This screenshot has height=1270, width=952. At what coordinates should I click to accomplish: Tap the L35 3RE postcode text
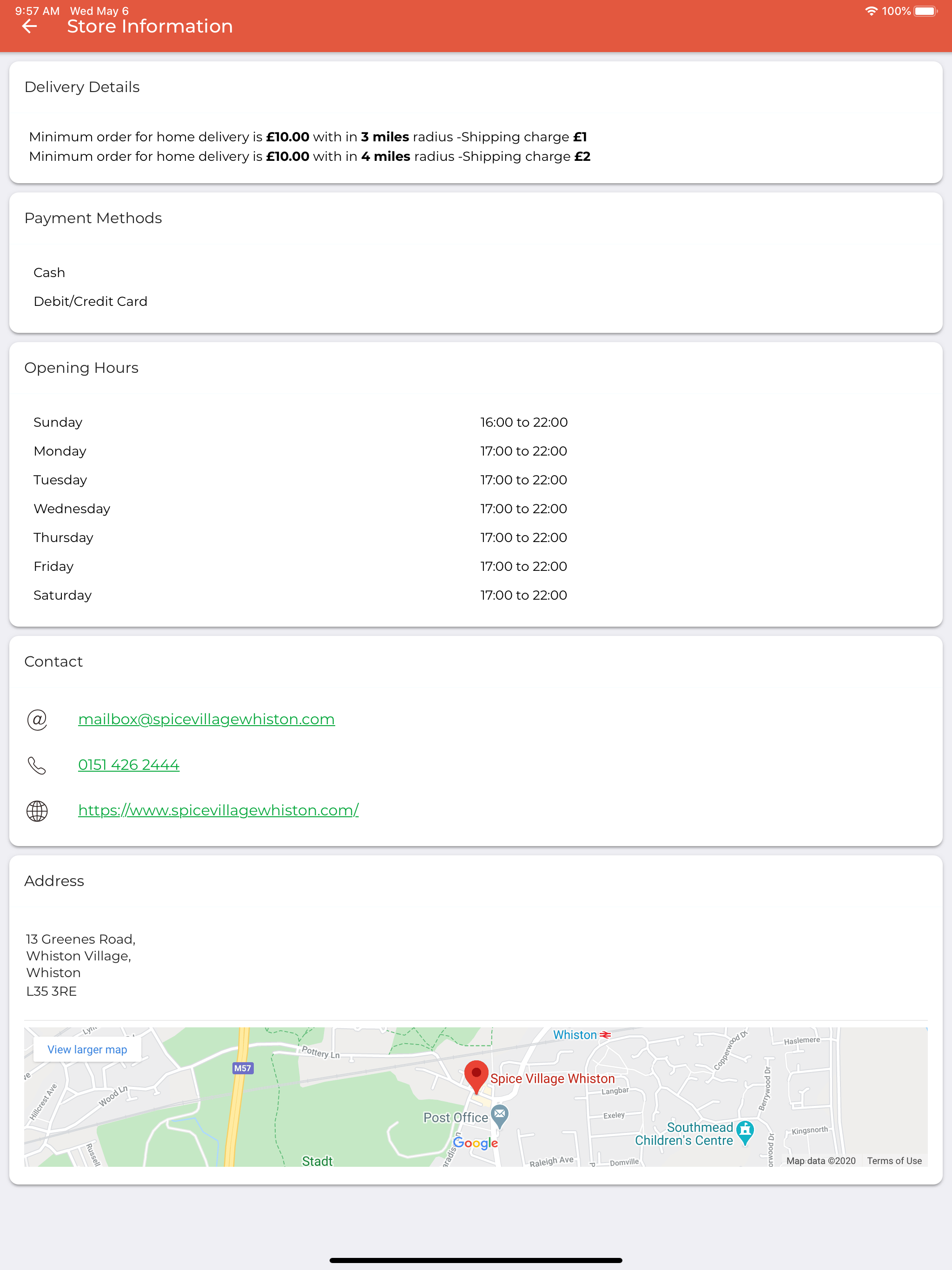51,991
